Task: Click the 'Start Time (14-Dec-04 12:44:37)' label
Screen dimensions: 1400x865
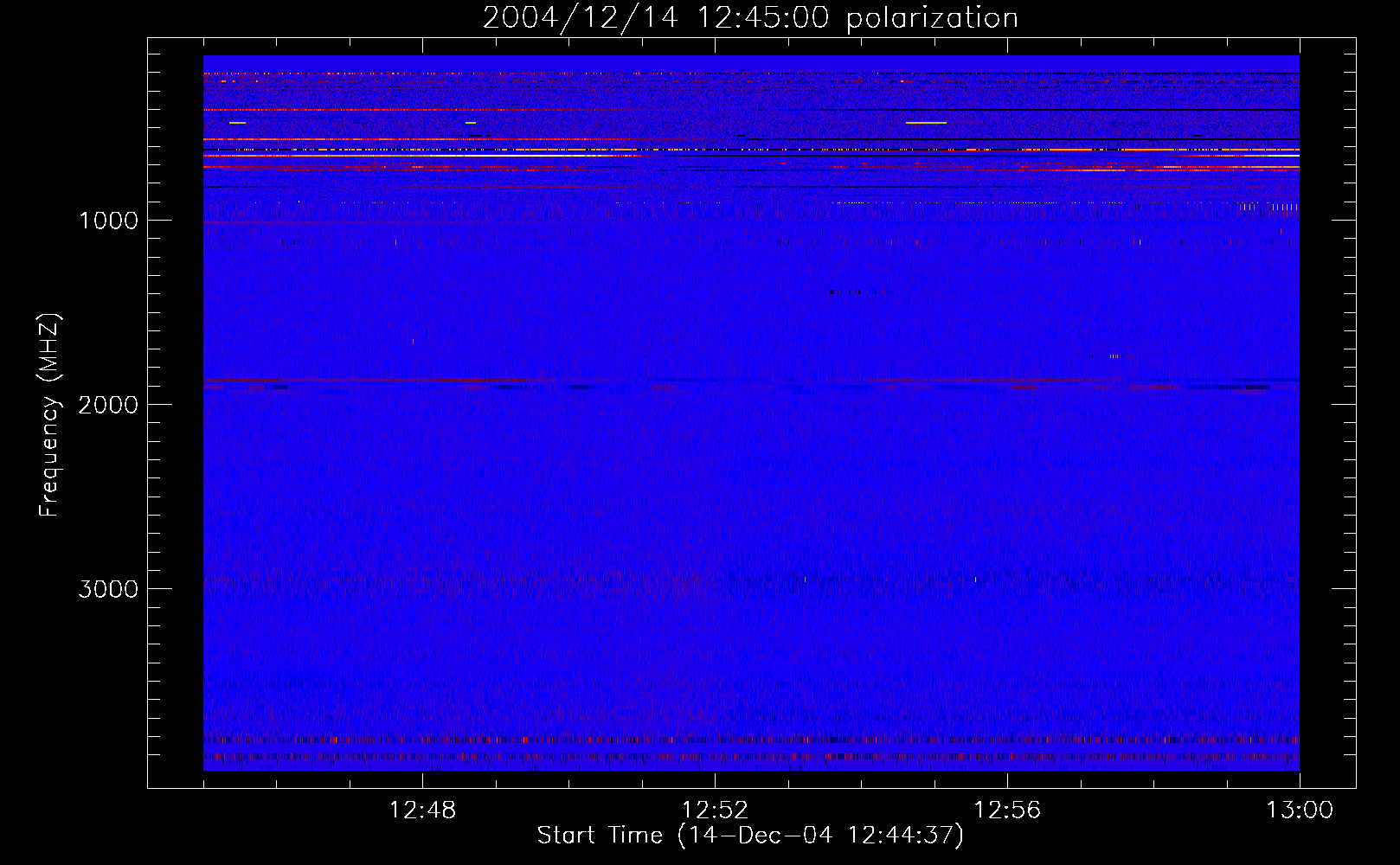Action: click(750, 836)
